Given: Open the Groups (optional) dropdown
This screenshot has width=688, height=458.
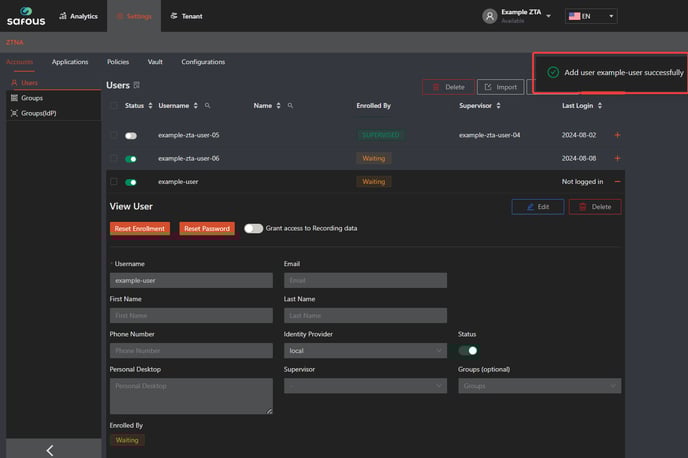Looking at the screenshot, I should [539, 385].
